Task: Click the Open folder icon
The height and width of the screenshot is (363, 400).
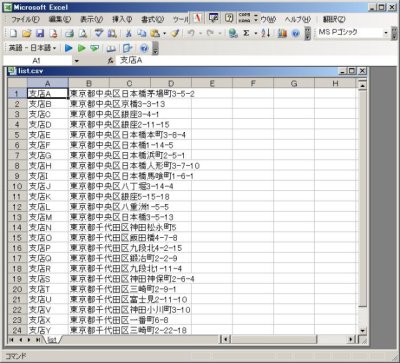Action: (x=27, y=33)
